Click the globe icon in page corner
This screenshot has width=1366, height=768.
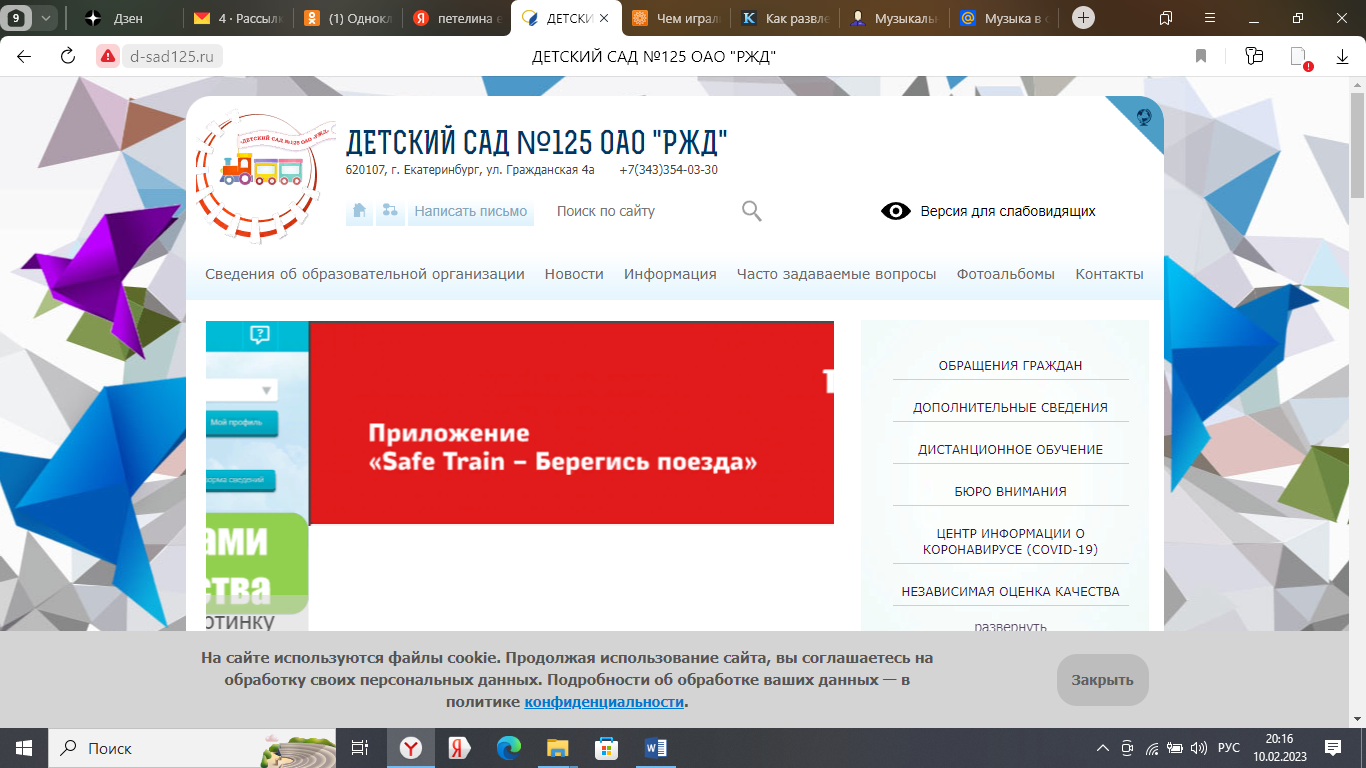[1144, 117]
